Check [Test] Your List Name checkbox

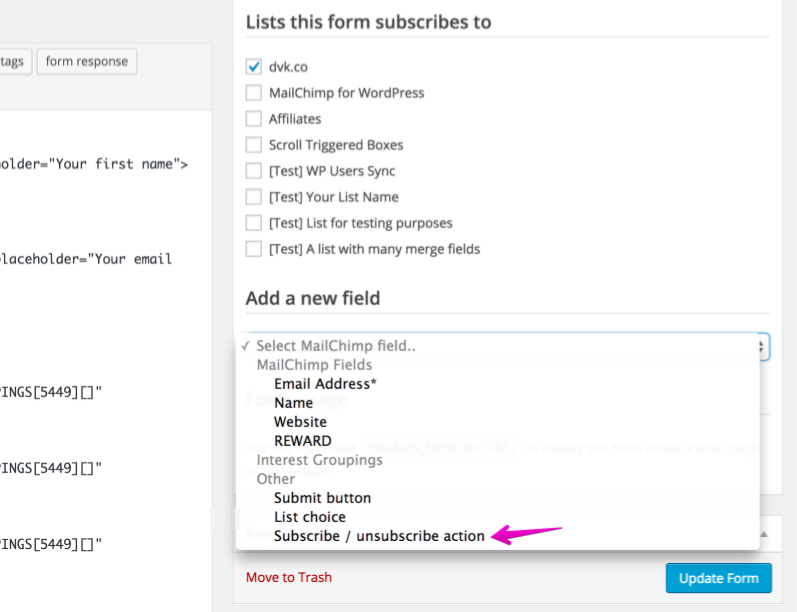tap(254, 197)
